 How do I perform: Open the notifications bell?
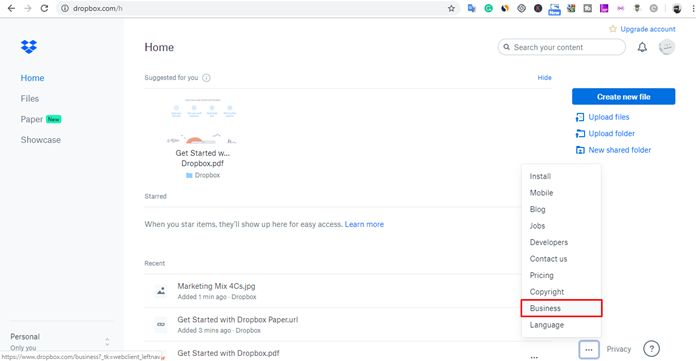coord(642,47)
